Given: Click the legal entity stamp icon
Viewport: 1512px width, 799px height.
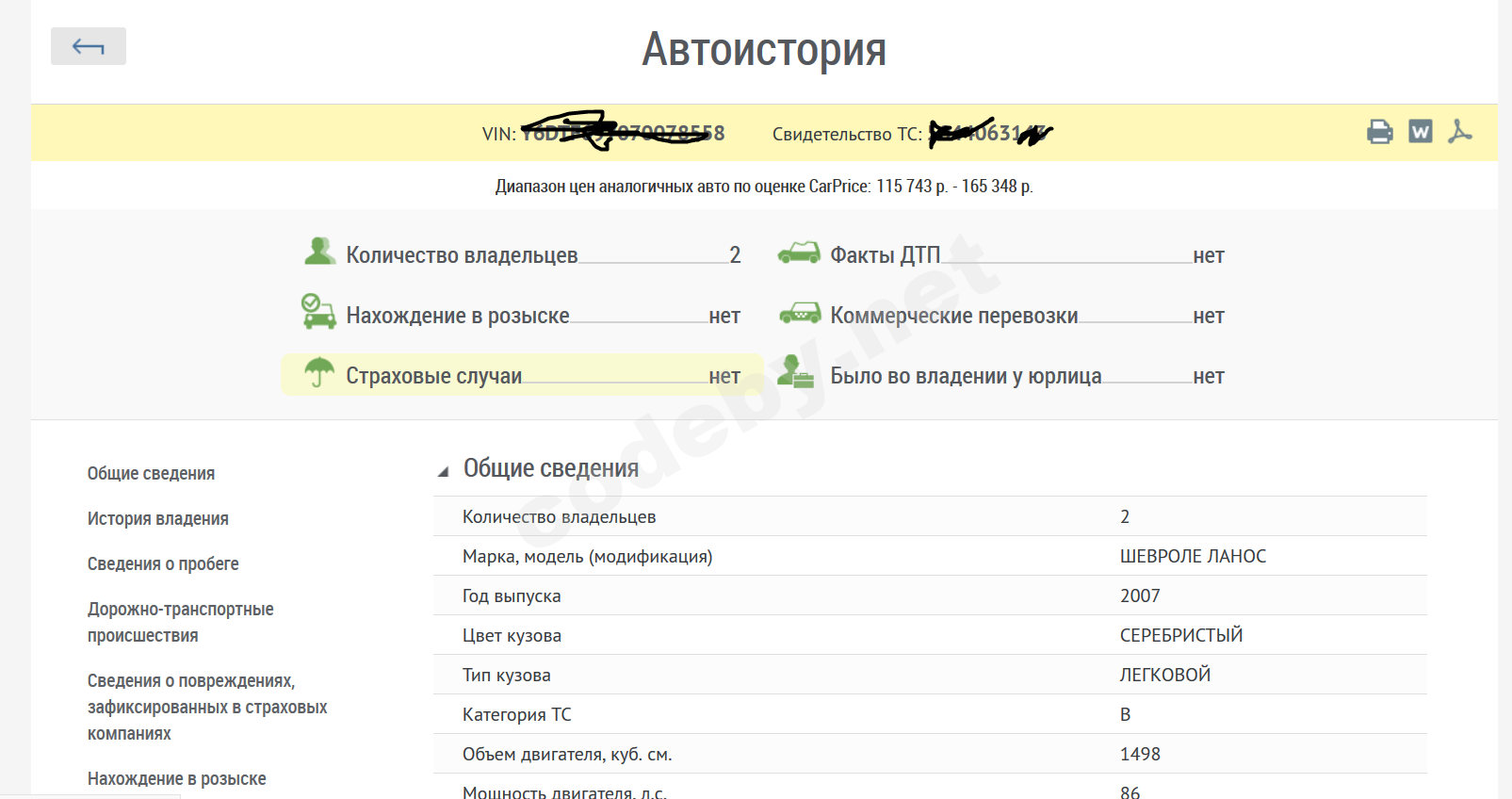Looking at the screenshot, I should coord(796,372).
